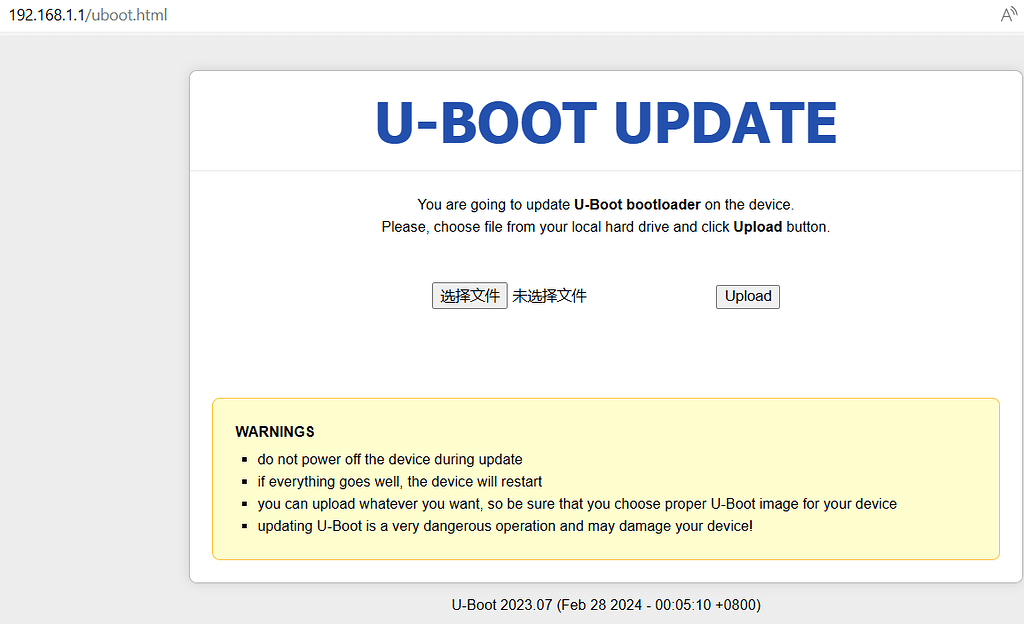Click the 选择文件 file chooser button
Viewport: 1024px width, 624px height.
coord(470,295)
